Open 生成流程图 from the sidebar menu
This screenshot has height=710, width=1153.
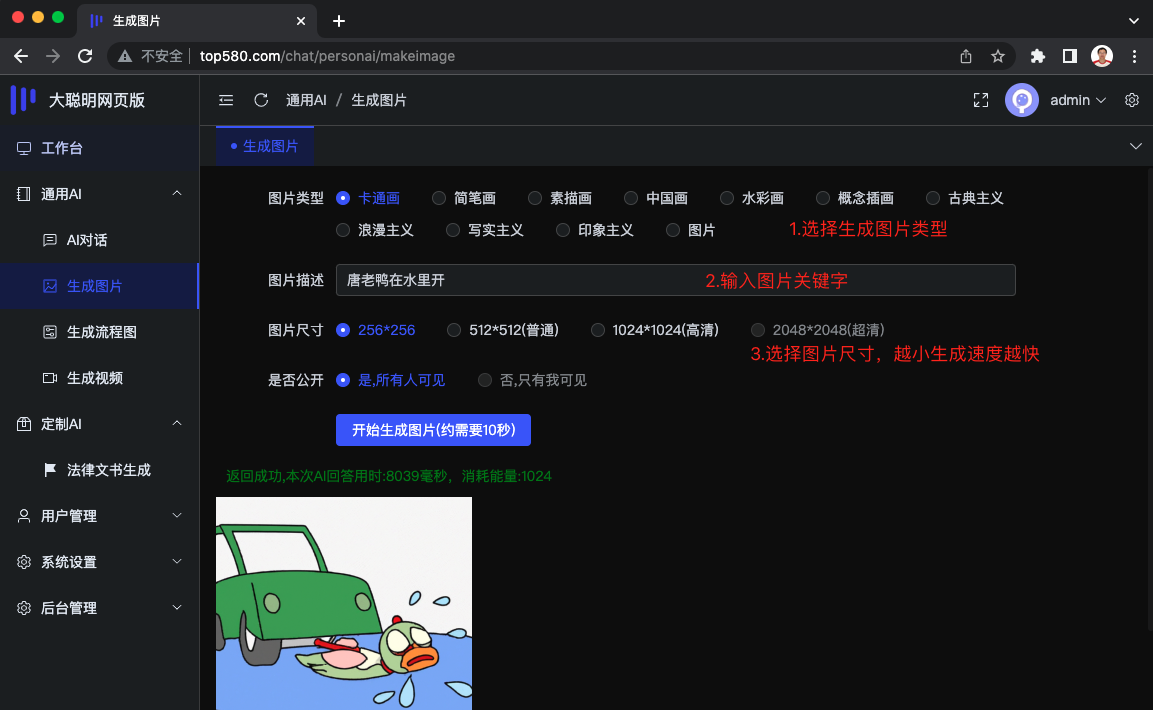click(50, 331)
